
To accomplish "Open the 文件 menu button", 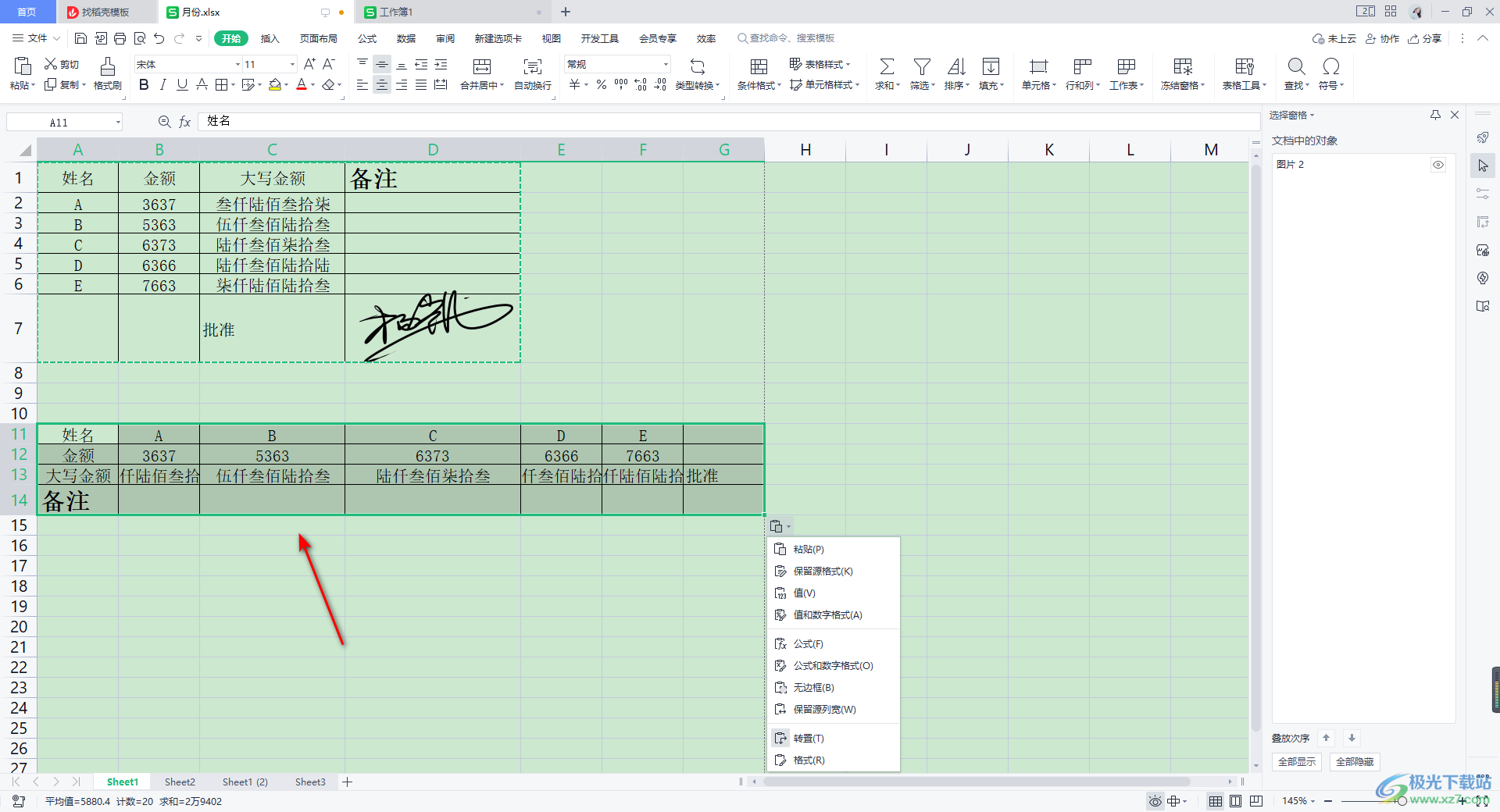I will tap(36, 38).
